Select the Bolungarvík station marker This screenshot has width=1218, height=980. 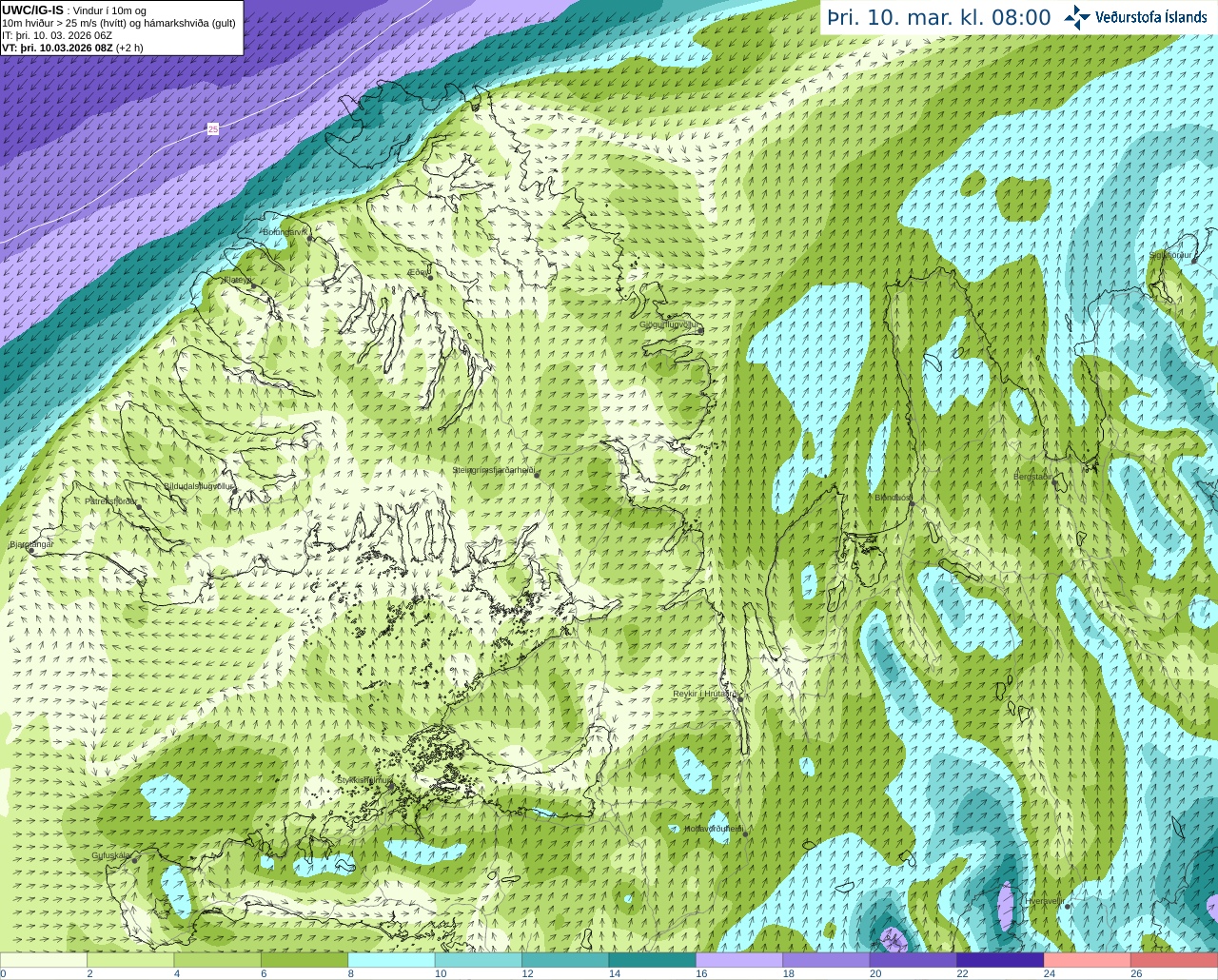click(x=309, y=239)
